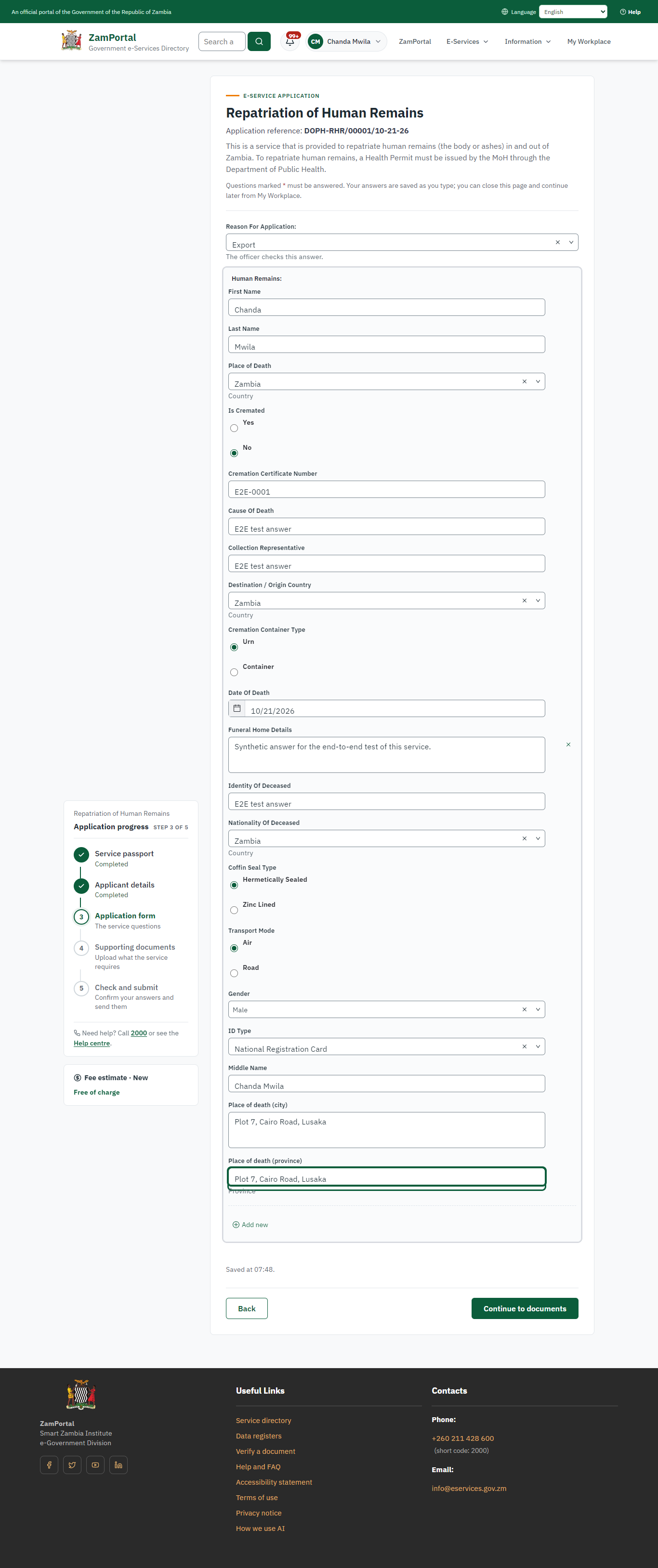The image size is (658, 1568).
Task: Open the Twitter page from the footer
Action: point(72,1465)
